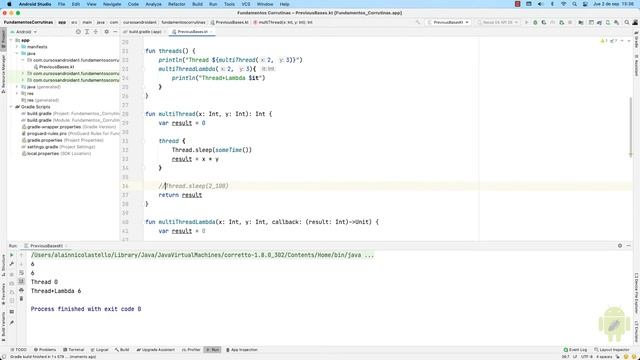
Task: Open the TODO tool window
Action: [19, 350]
